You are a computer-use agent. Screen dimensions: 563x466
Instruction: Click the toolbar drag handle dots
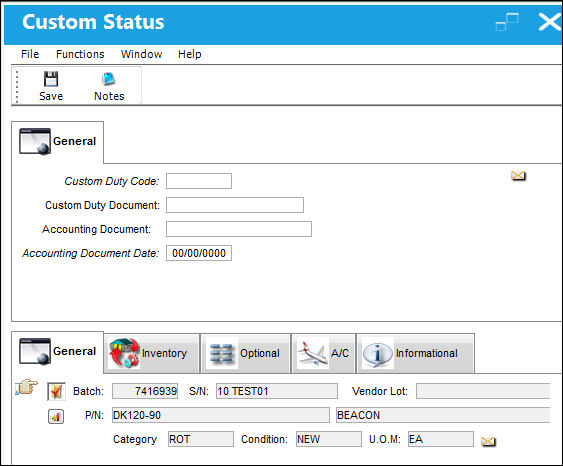pos(17,87)
